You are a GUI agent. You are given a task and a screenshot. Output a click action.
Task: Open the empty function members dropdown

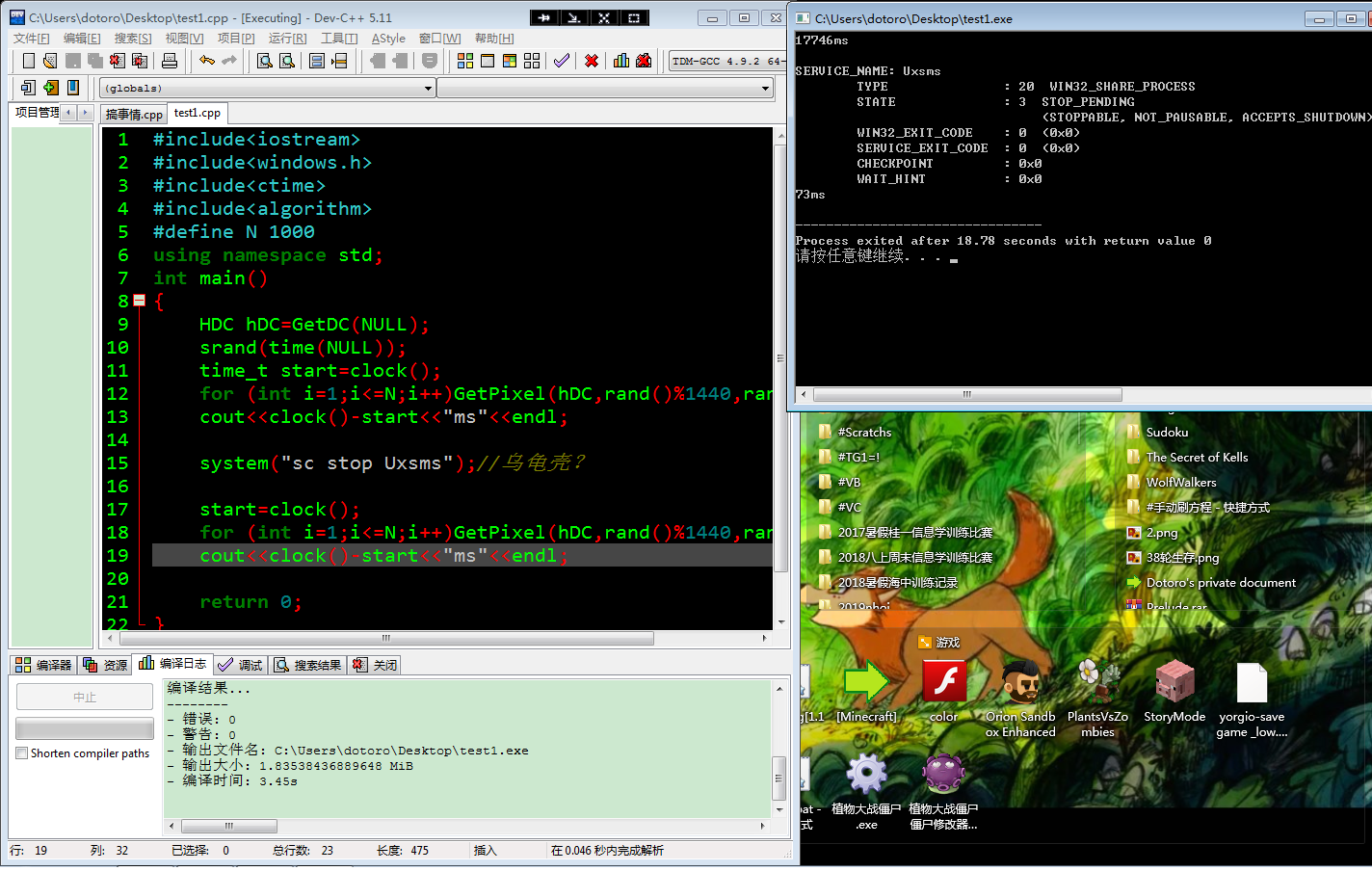pyautogui.click(x=605, y=88)
